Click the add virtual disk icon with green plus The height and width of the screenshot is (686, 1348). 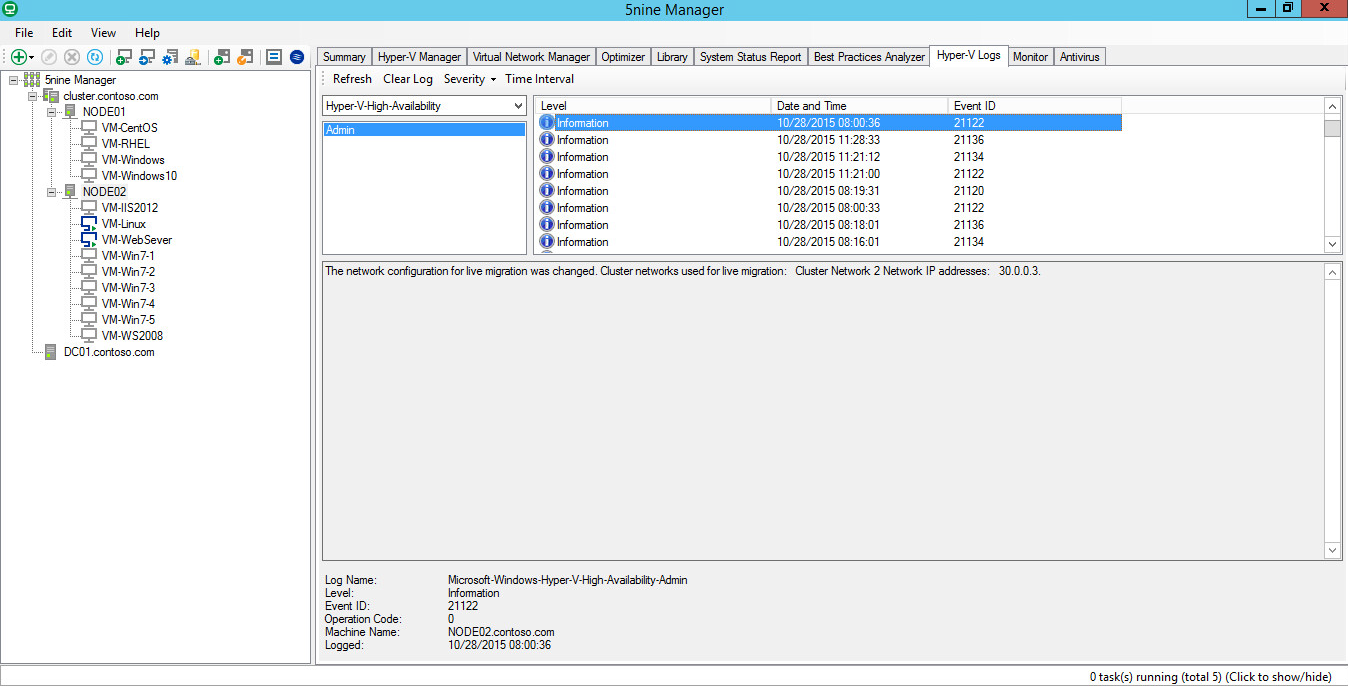pos(222,57)
